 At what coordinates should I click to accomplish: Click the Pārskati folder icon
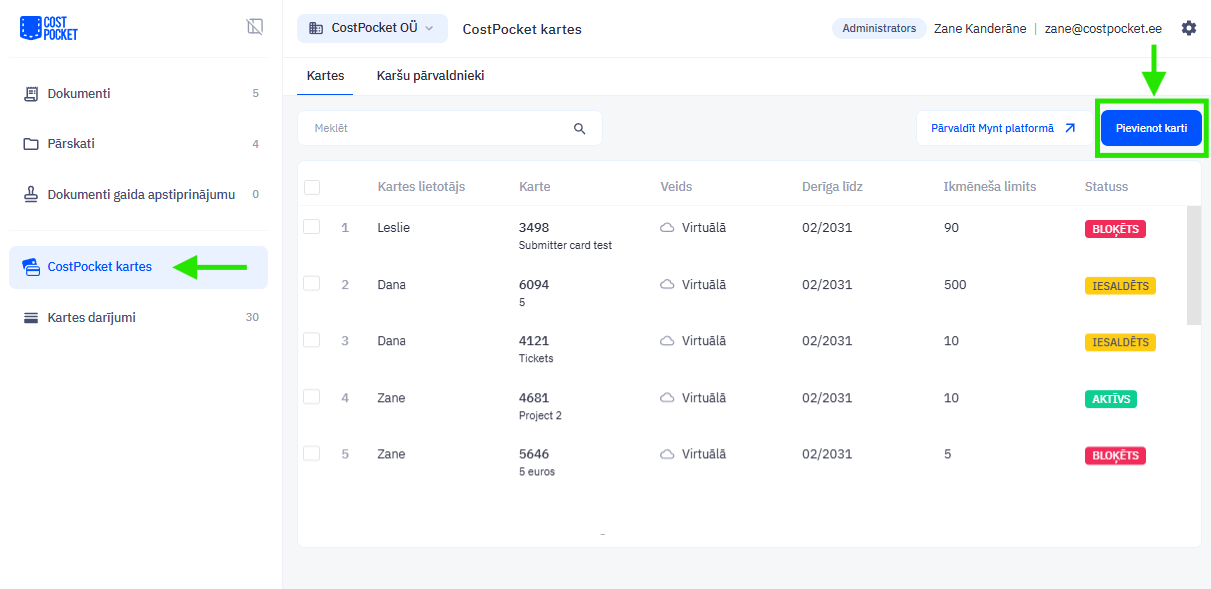[31, 144]
